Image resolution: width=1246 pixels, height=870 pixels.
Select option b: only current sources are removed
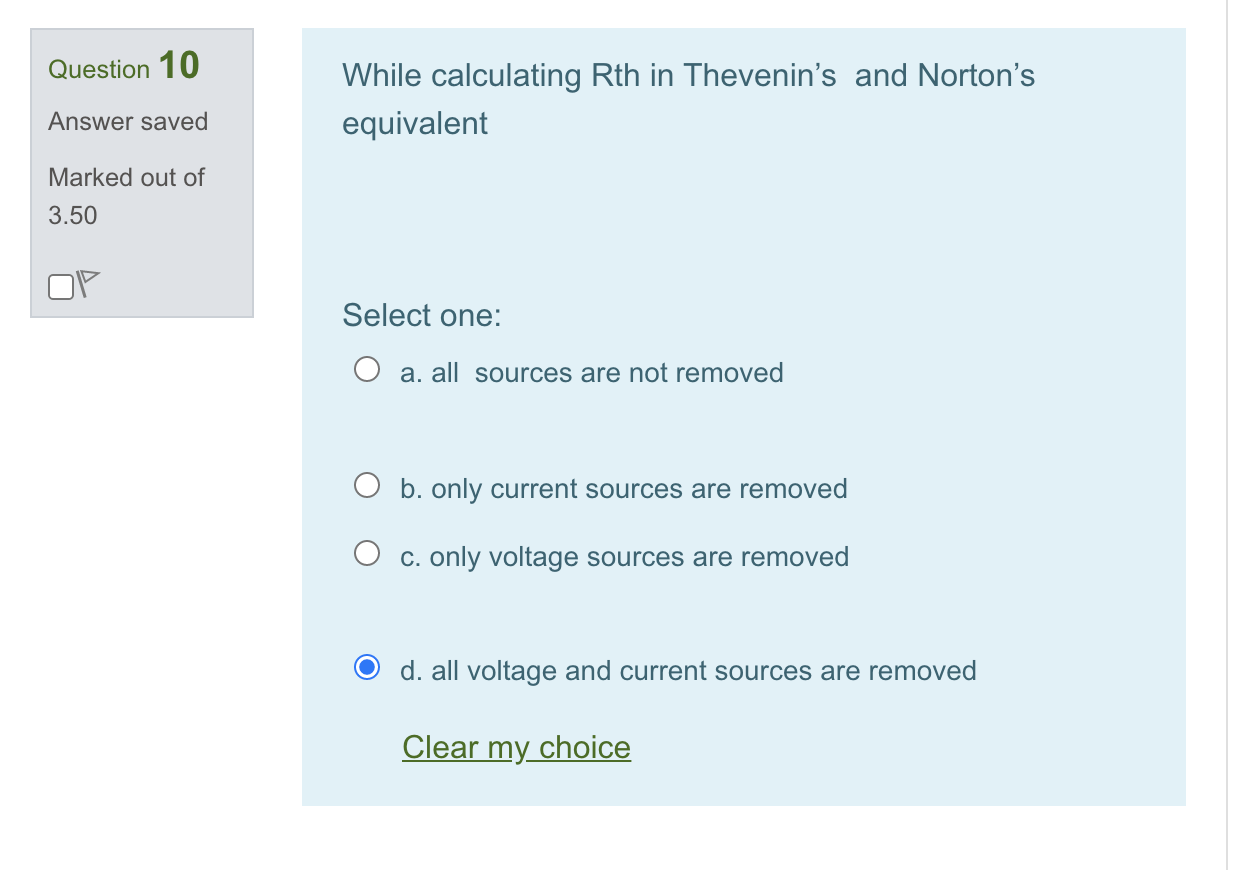(367, 484)
